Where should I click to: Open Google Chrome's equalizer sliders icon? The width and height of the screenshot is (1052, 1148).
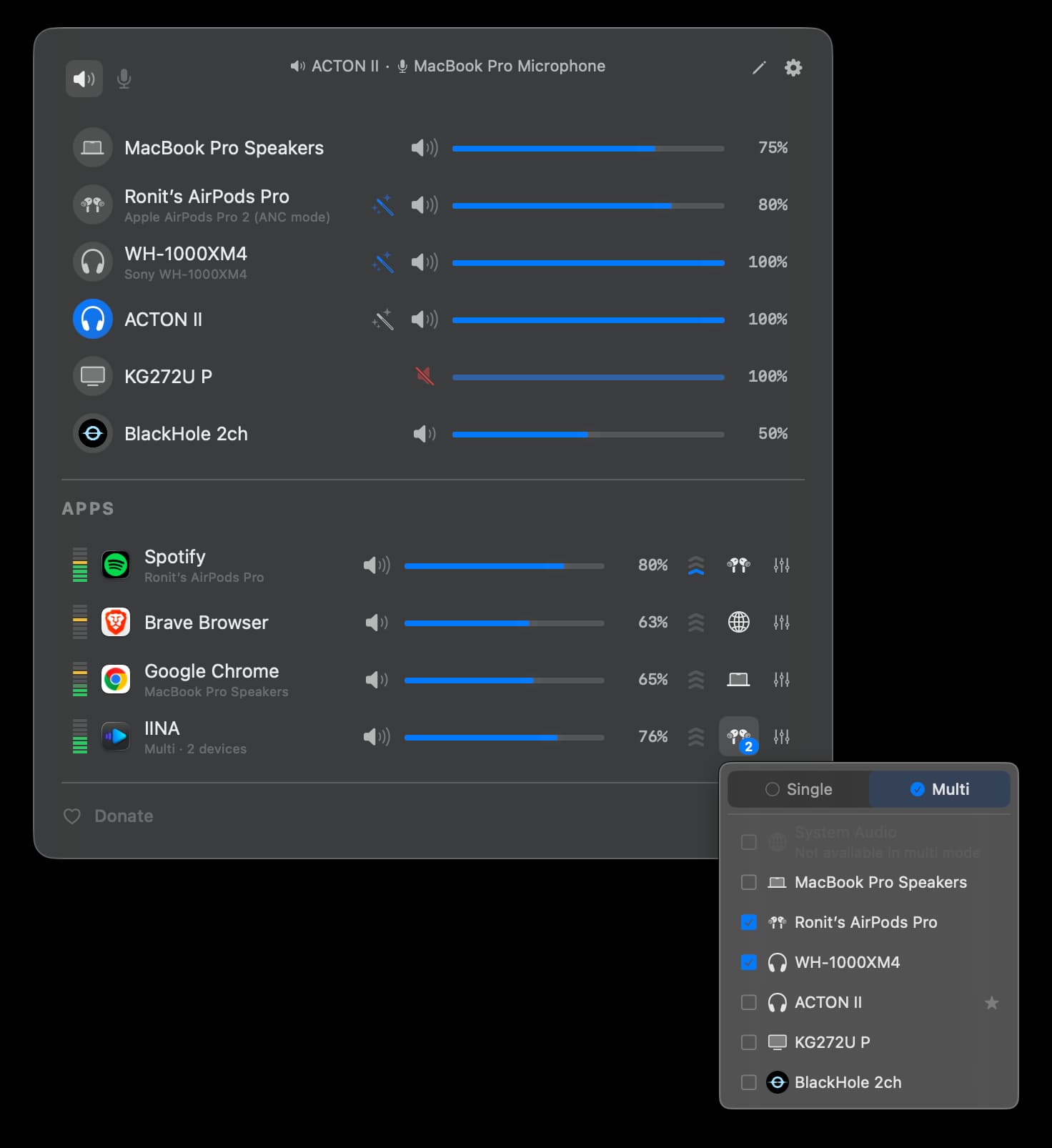(x=782, y=680)
